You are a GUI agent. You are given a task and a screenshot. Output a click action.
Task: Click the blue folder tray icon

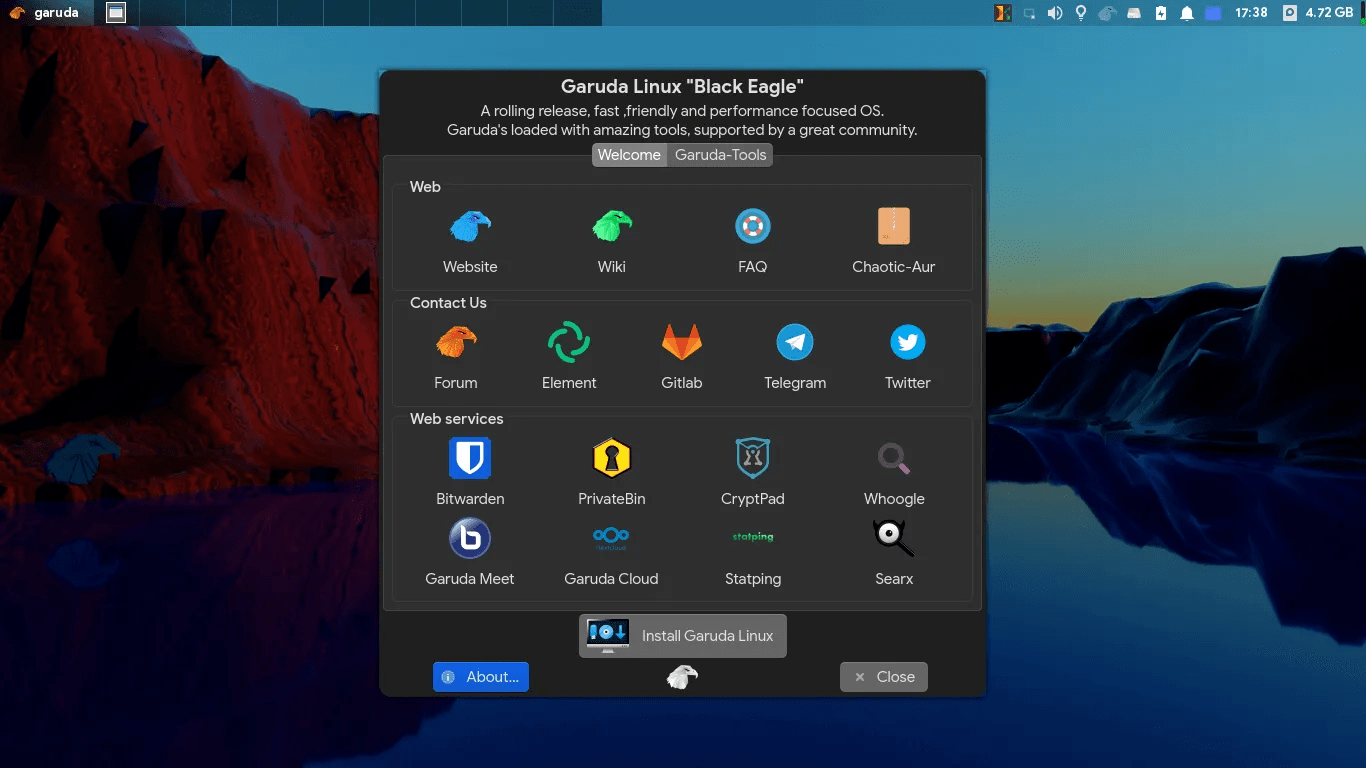pyautogui.click(x=1213, y=13)
